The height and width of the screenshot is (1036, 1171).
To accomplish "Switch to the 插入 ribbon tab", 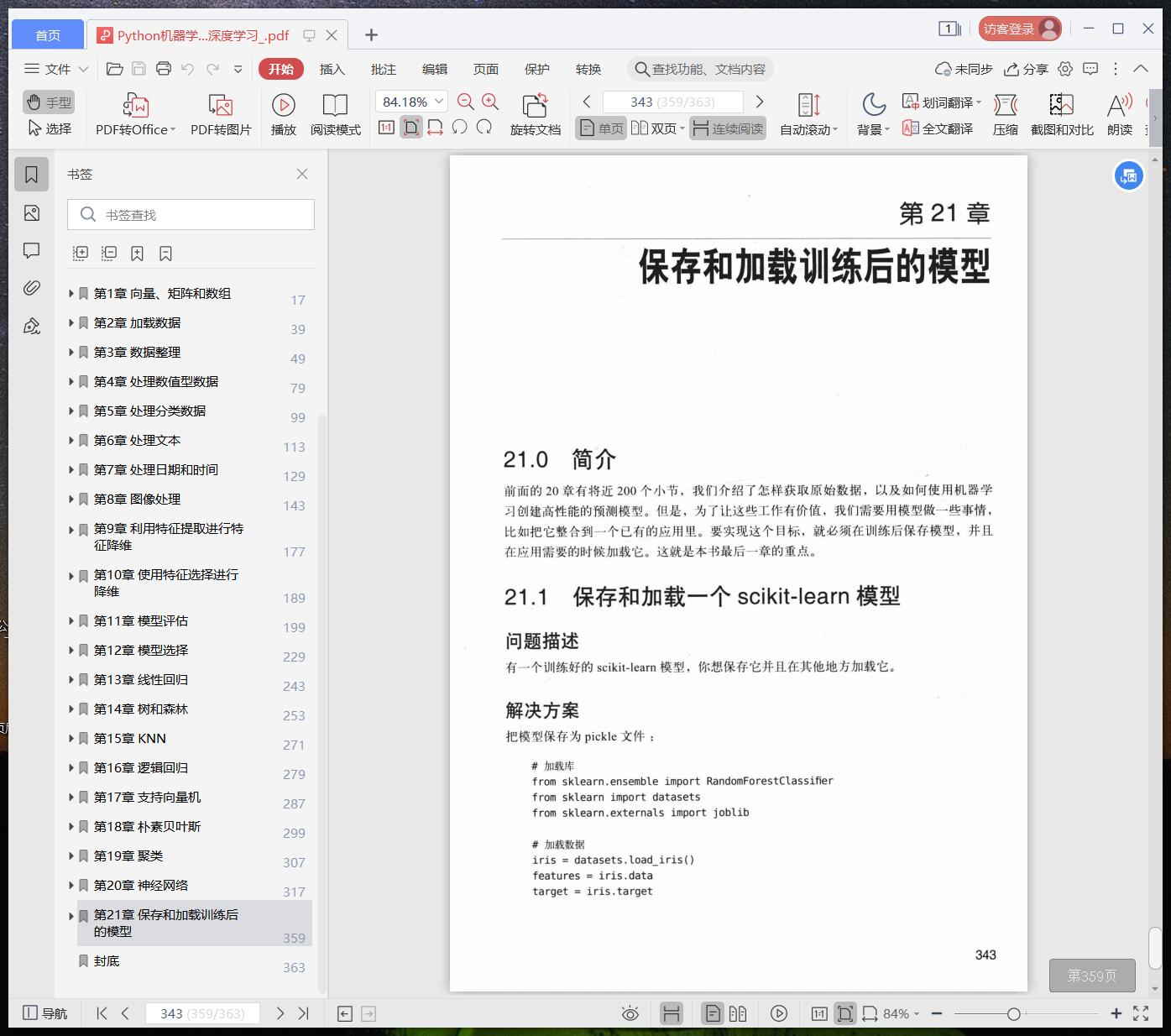I will (x=332, y=69).
